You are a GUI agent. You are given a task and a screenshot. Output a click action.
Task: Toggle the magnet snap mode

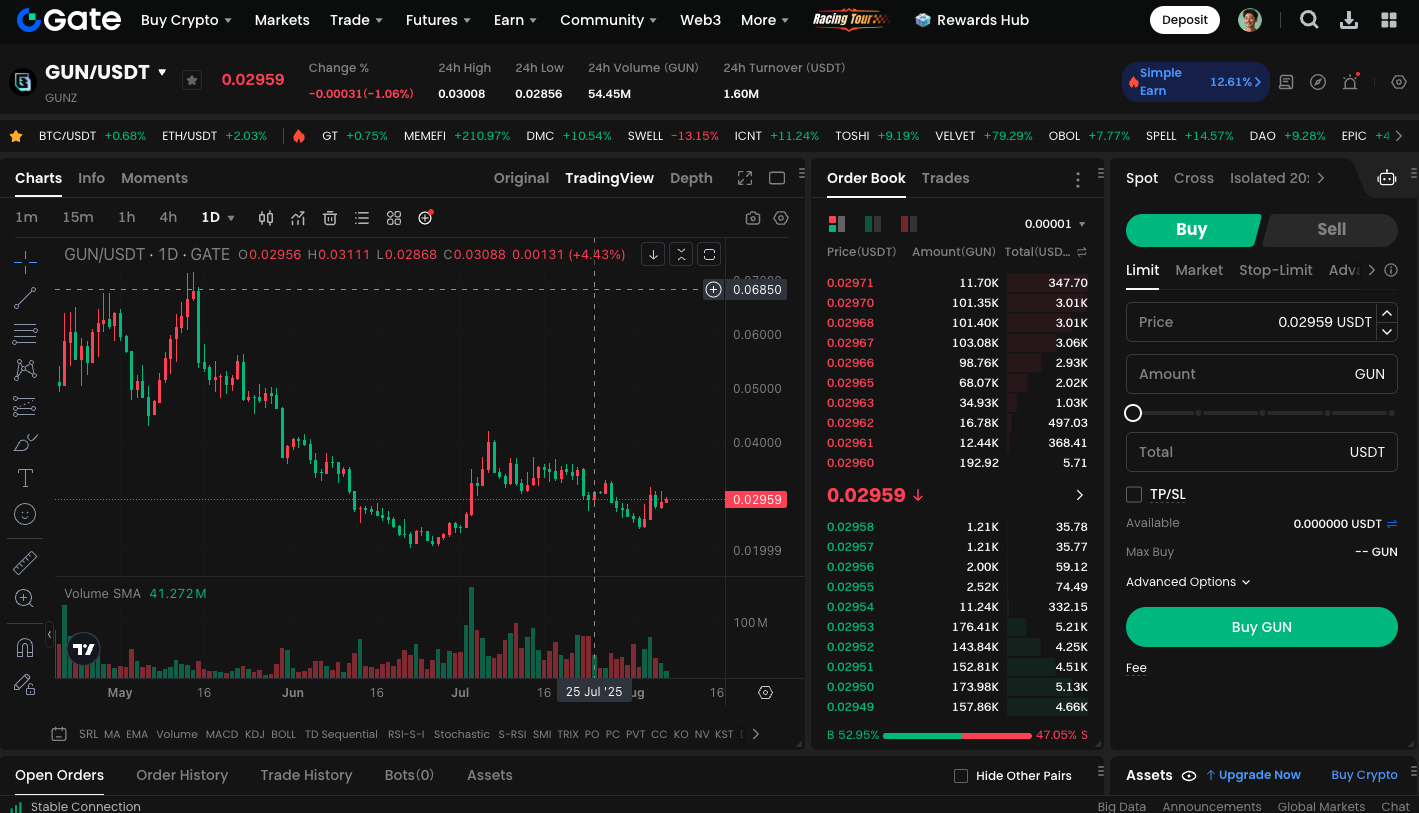point(26,648)
